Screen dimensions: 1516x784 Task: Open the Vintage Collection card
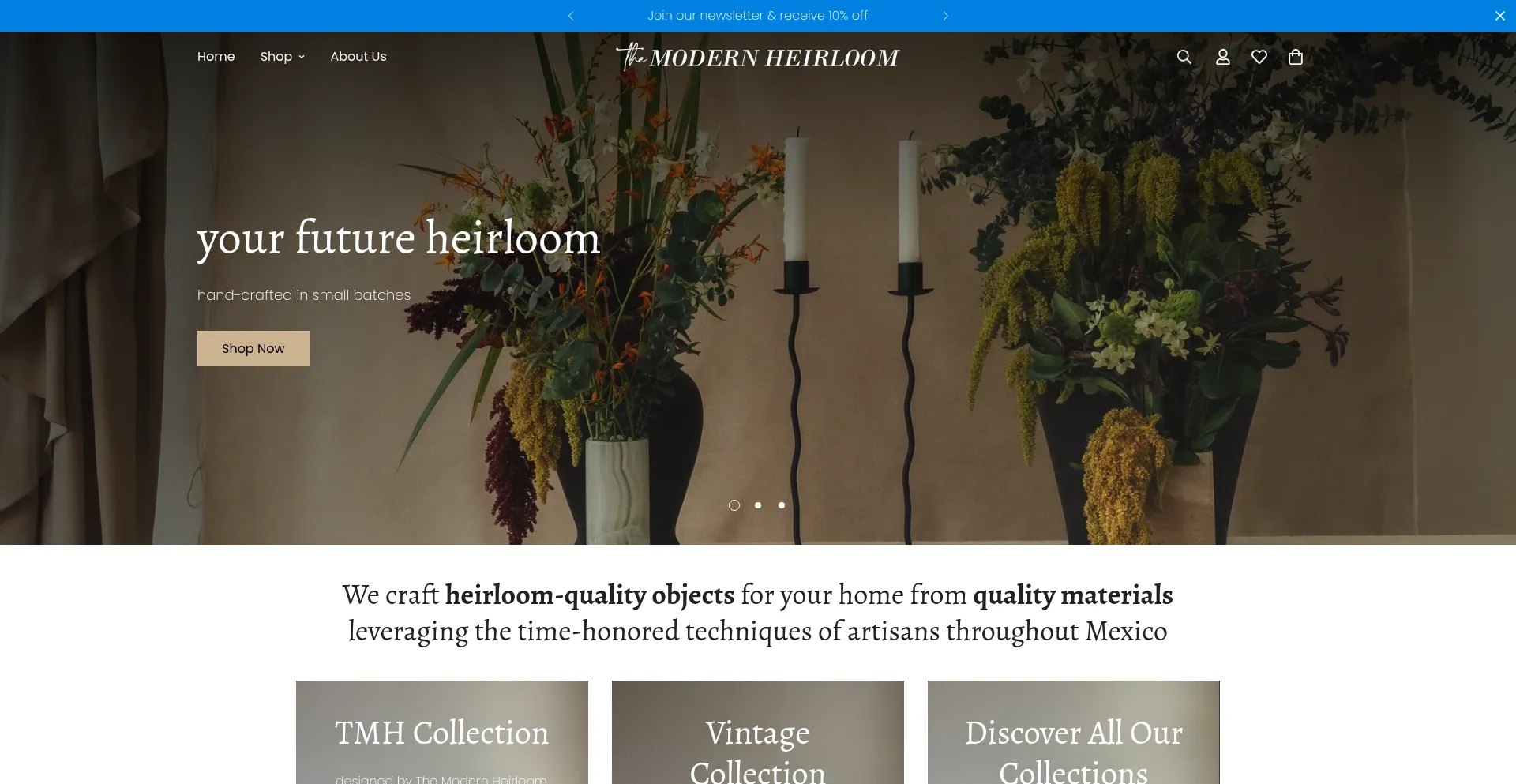coord(758,732)
